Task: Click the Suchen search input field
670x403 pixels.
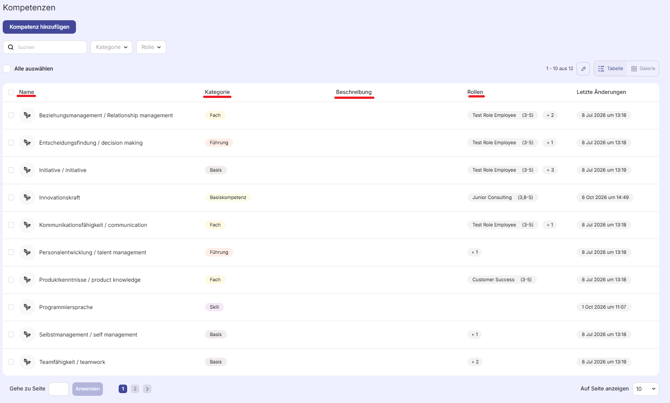Action: [45, 47]
